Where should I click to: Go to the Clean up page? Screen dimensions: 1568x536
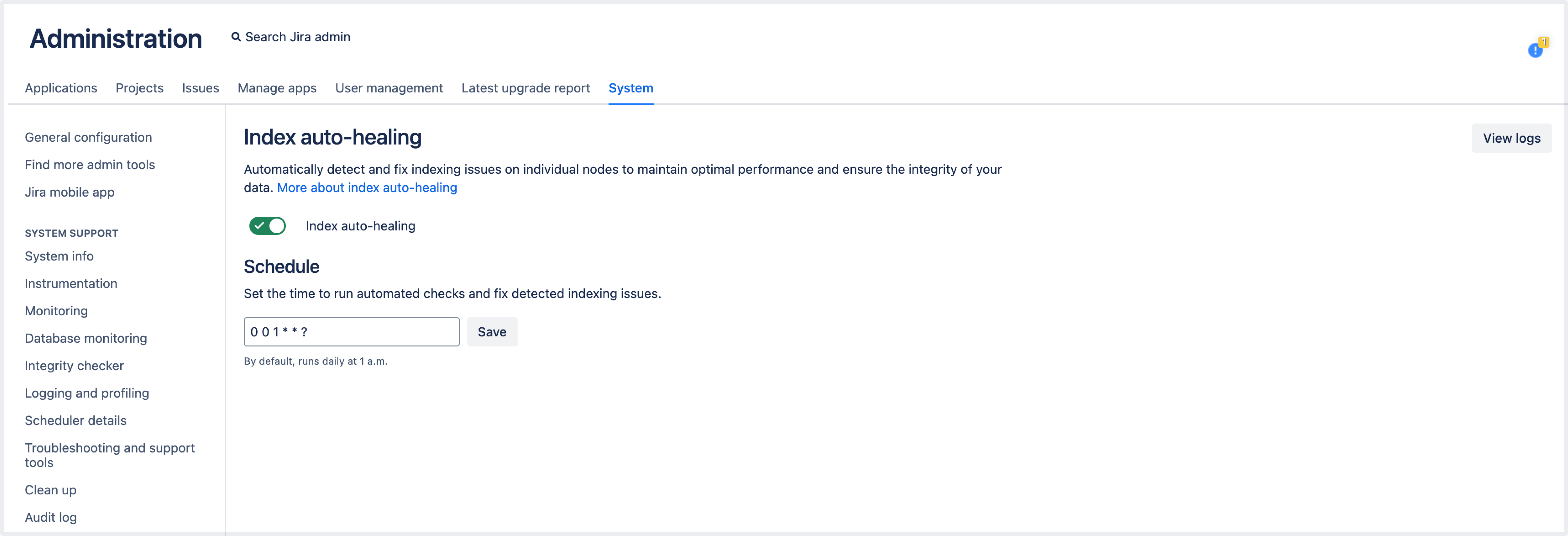(50, 490)
